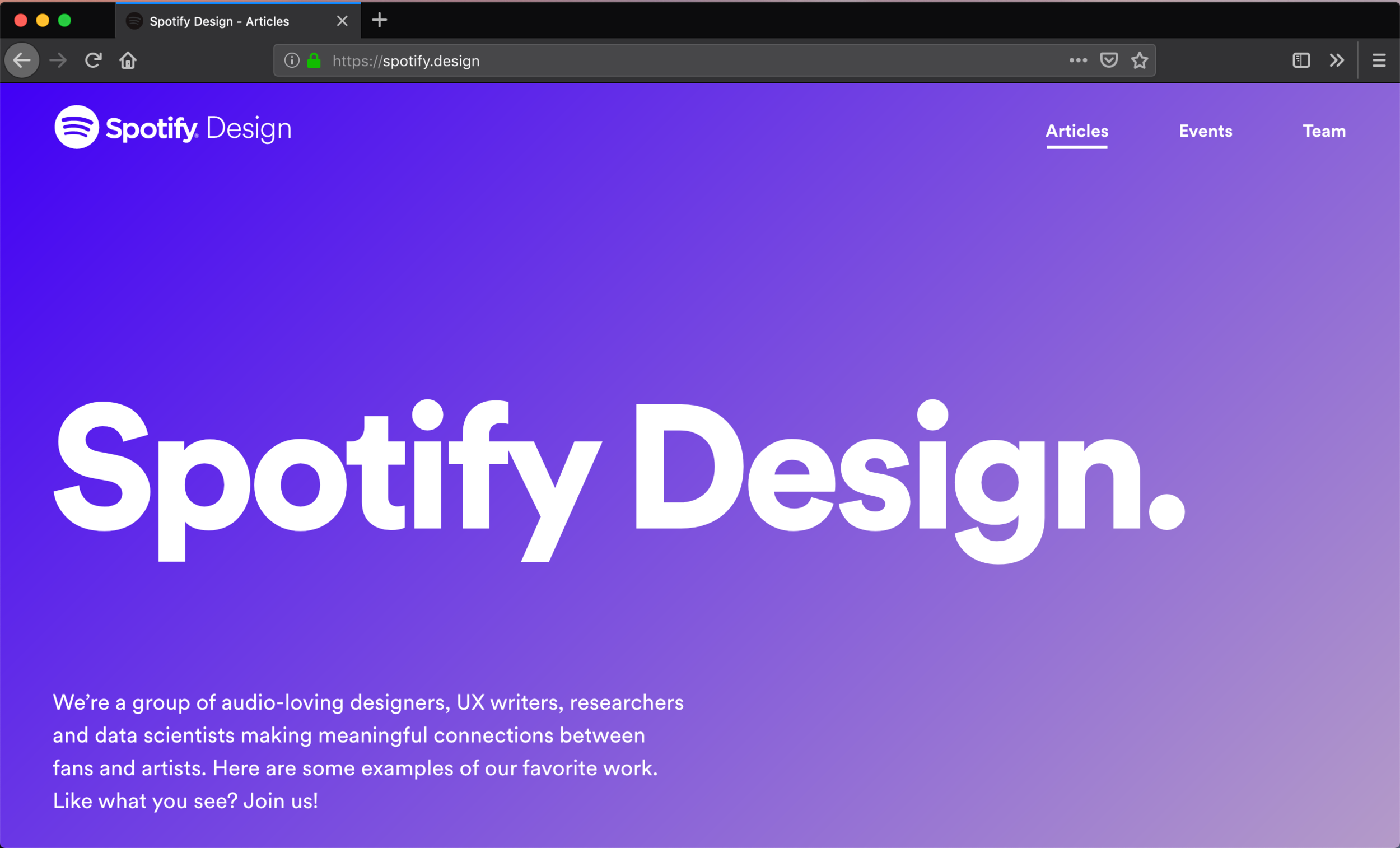Open a new tab with the plus button
The width and height of the screenshot is (1400, 848).
(379, 21)
